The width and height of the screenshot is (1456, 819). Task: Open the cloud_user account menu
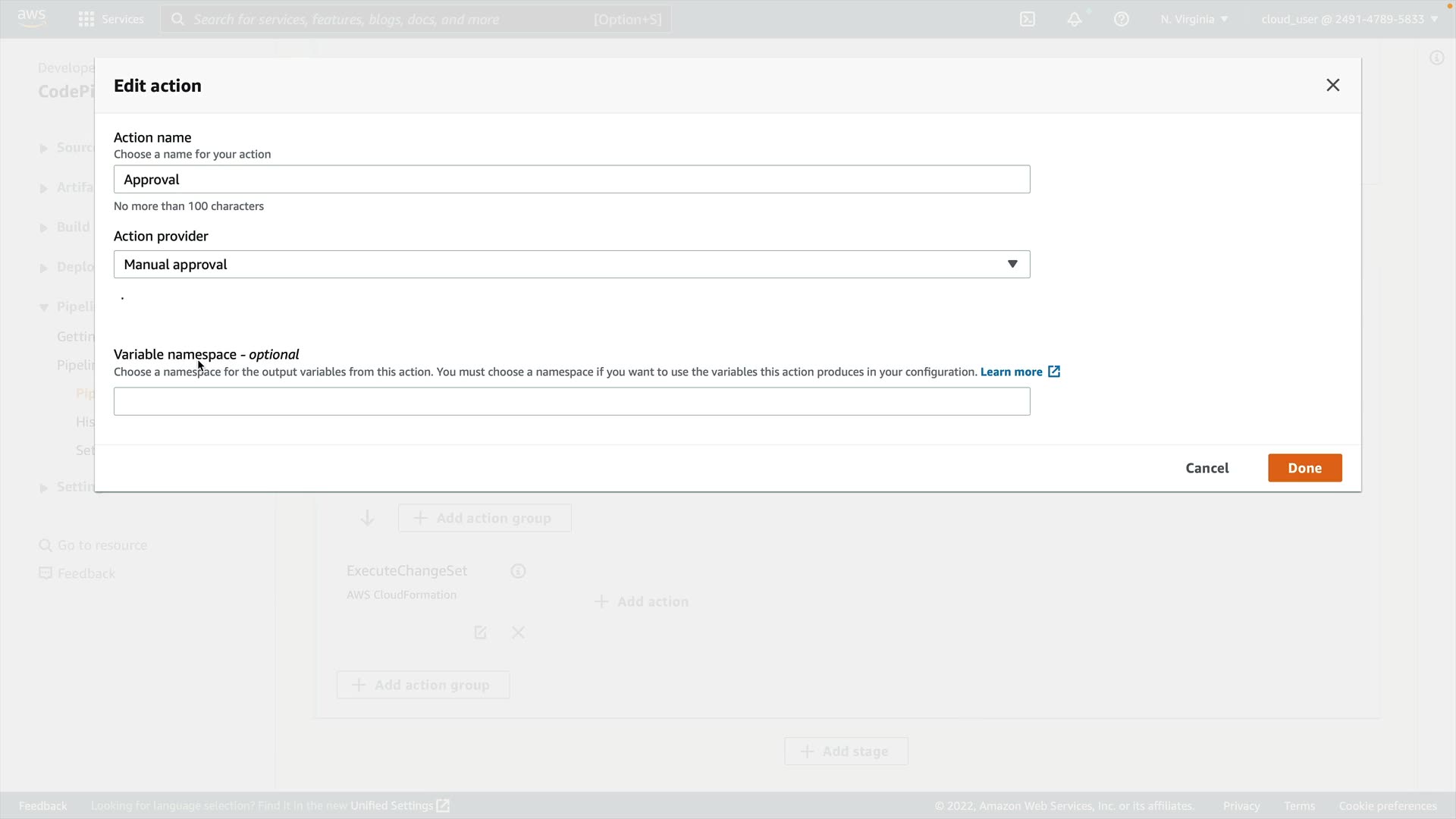1349,19
